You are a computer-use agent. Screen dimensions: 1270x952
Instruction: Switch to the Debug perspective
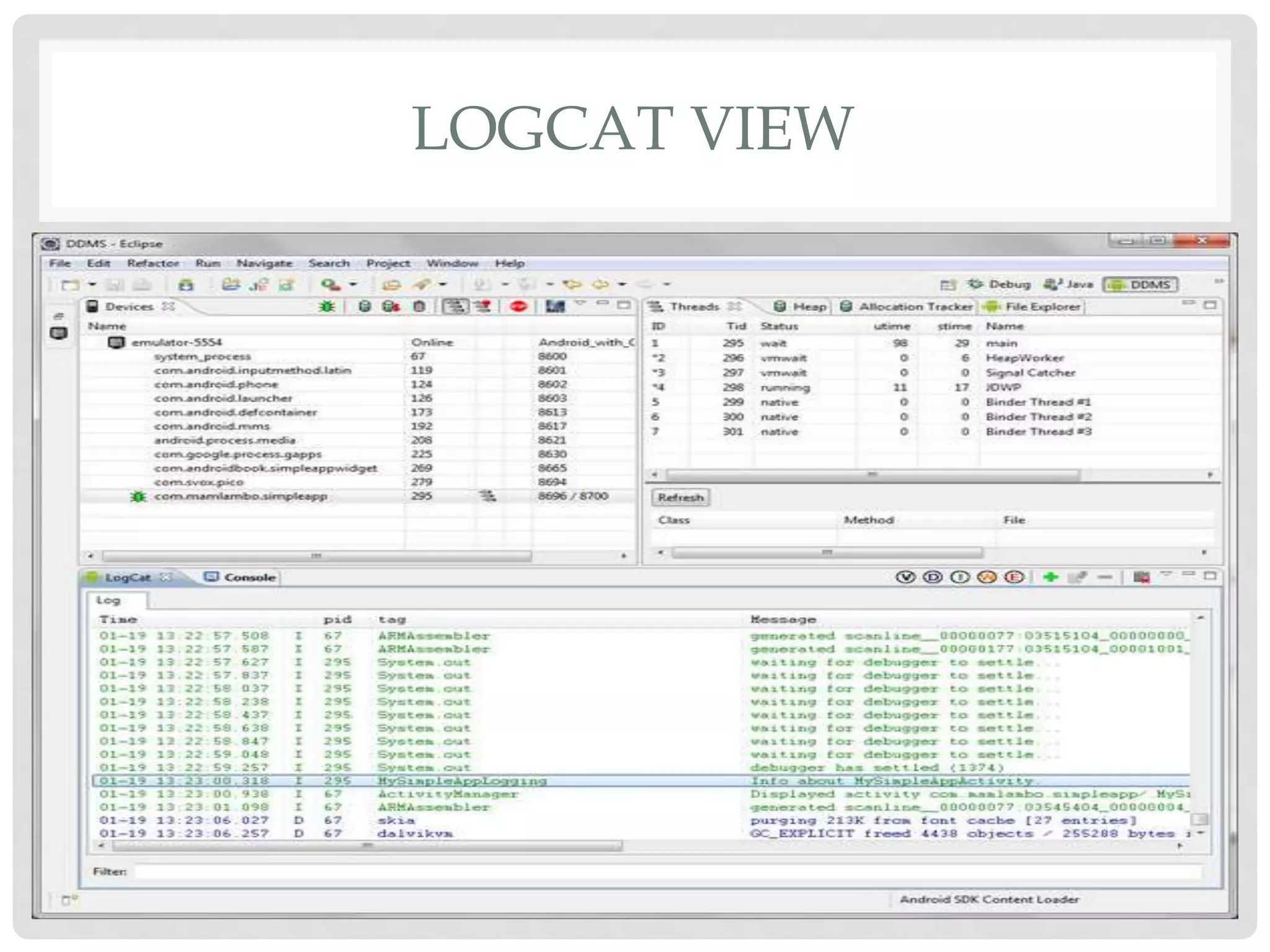(1000, 284)
